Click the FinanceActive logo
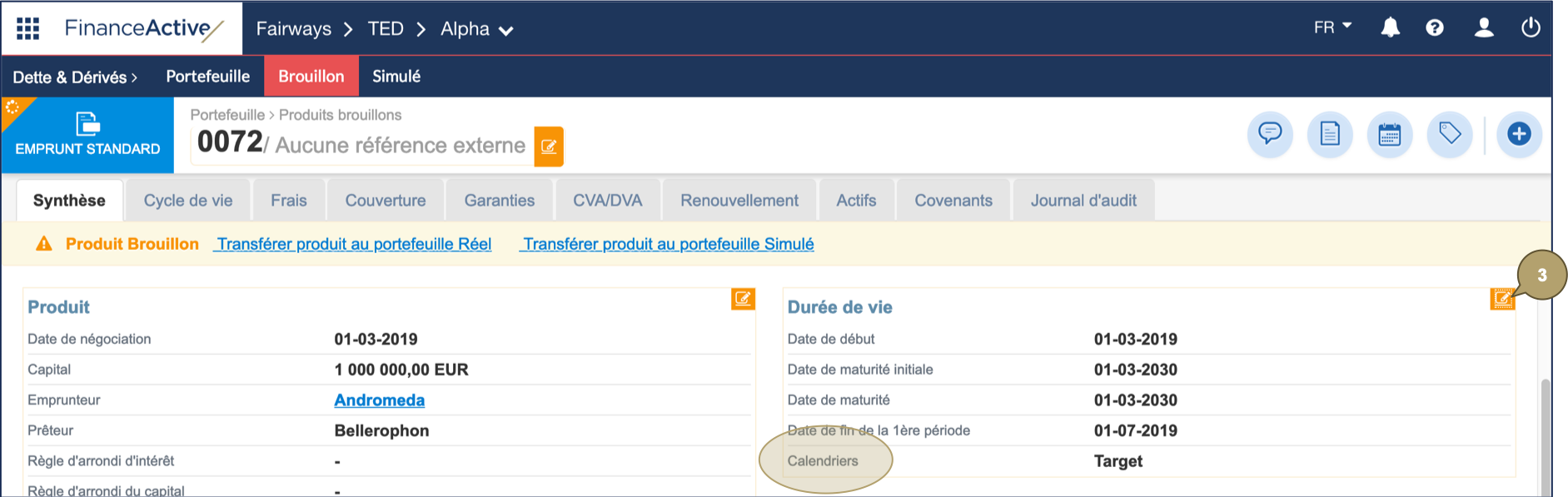Screen dimensions: 1568x497 pyautogui.click(x=144, y=29)
